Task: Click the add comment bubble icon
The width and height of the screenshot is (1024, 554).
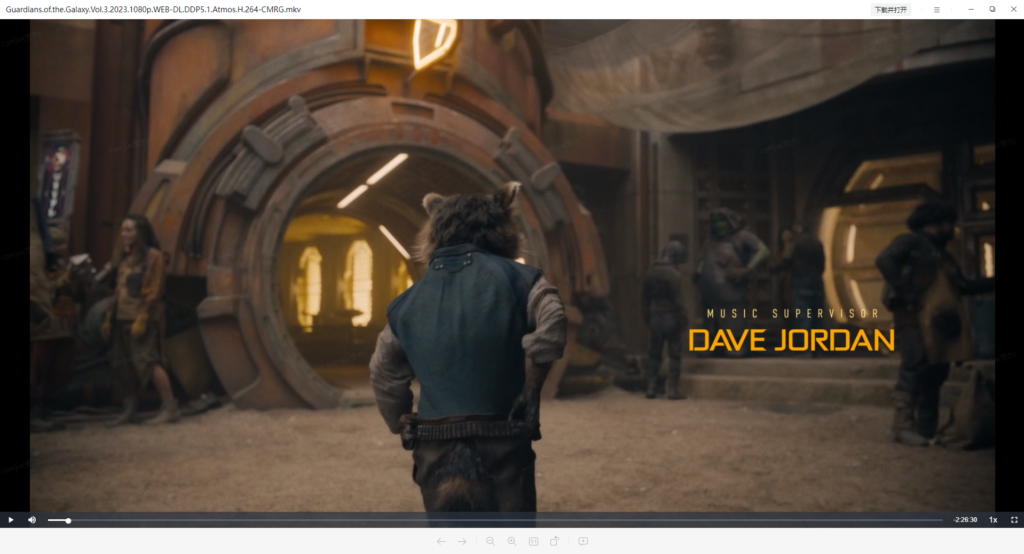Action: 583,541
